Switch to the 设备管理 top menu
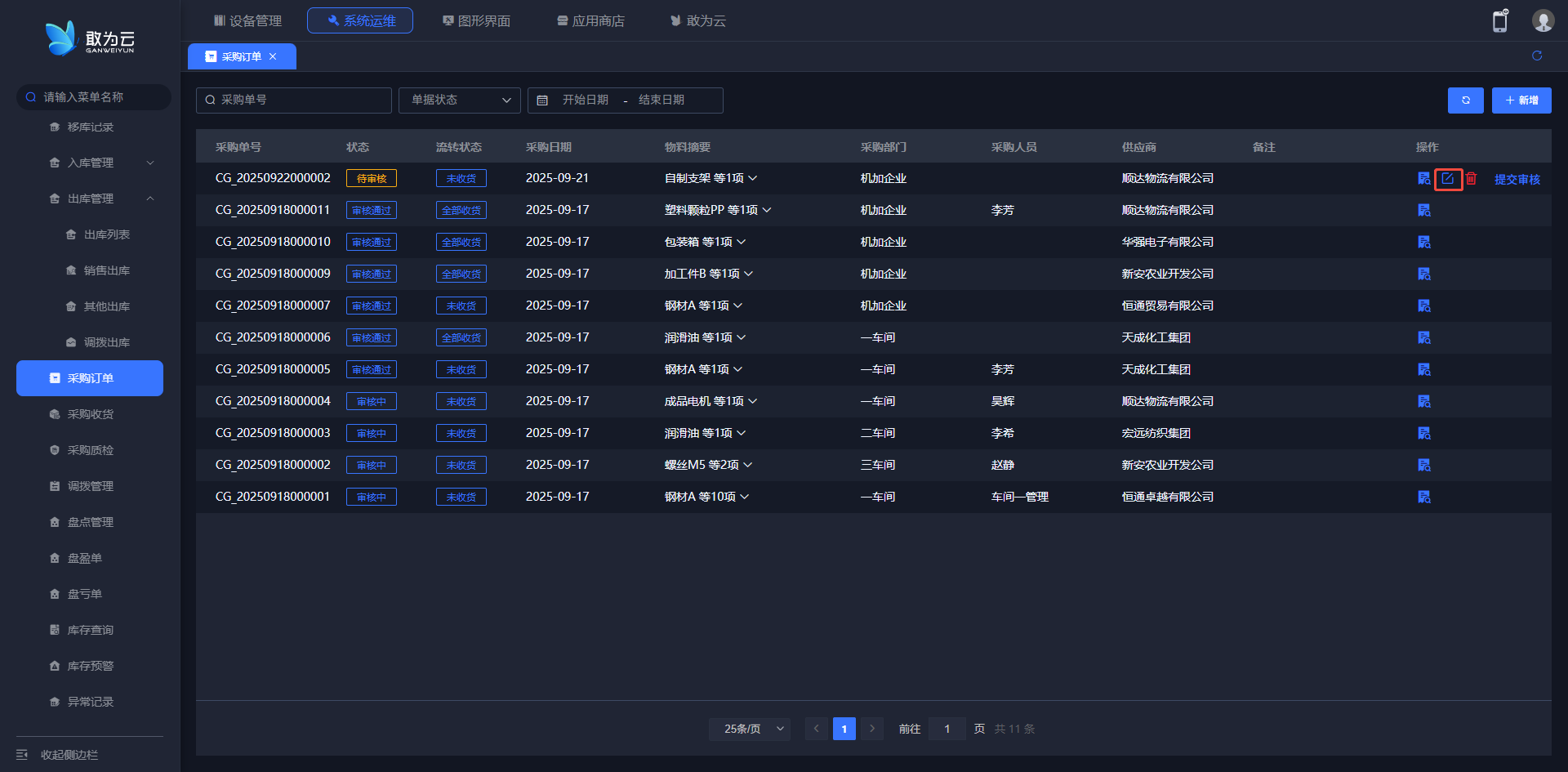This screenshot has width=1568, height=772. click(x=247, y=21)
